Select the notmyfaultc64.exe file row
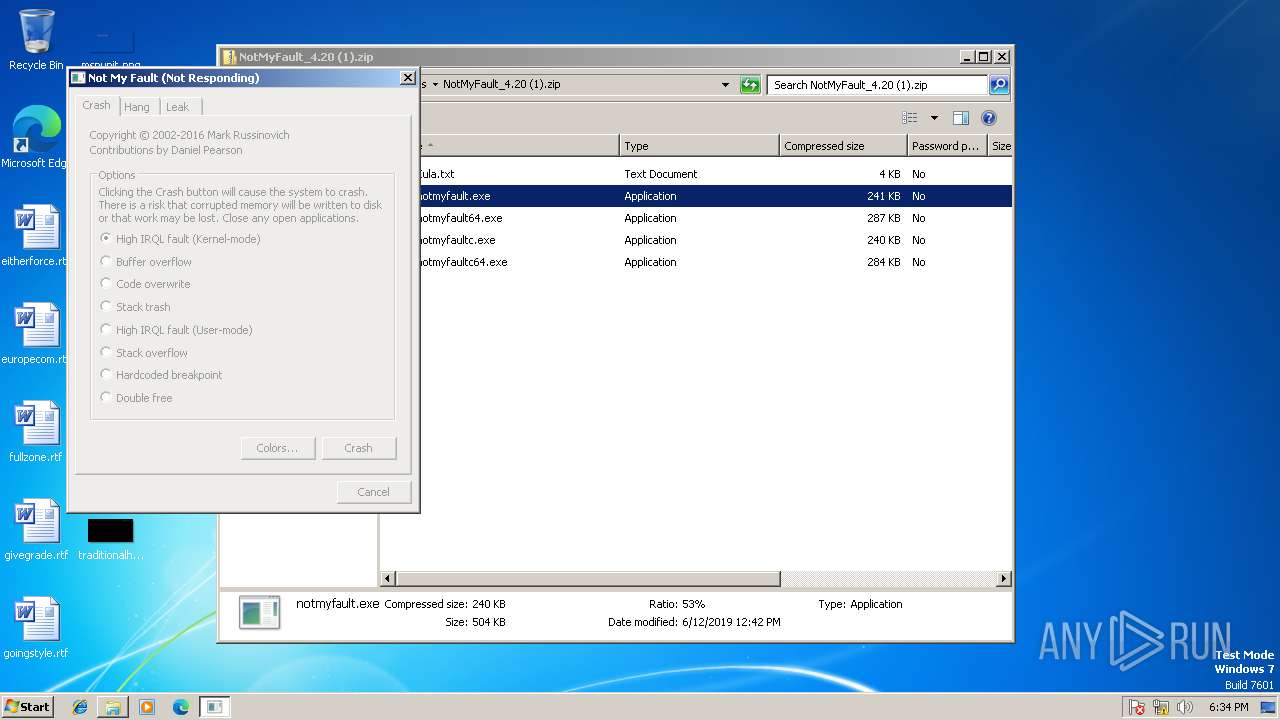The width and height of the screenshot is (1280, 720). pyautogui.click(x=697, y=262)
